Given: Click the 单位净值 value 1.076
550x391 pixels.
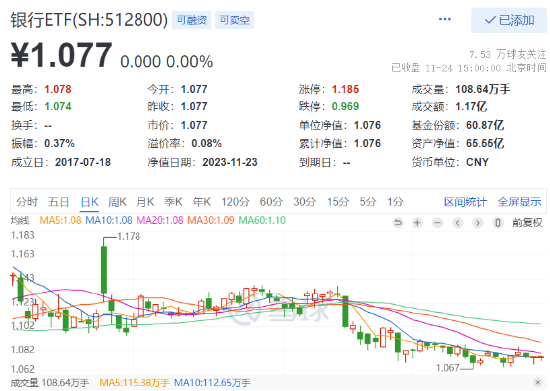Looking at the screenshot, I should point(367,125).
